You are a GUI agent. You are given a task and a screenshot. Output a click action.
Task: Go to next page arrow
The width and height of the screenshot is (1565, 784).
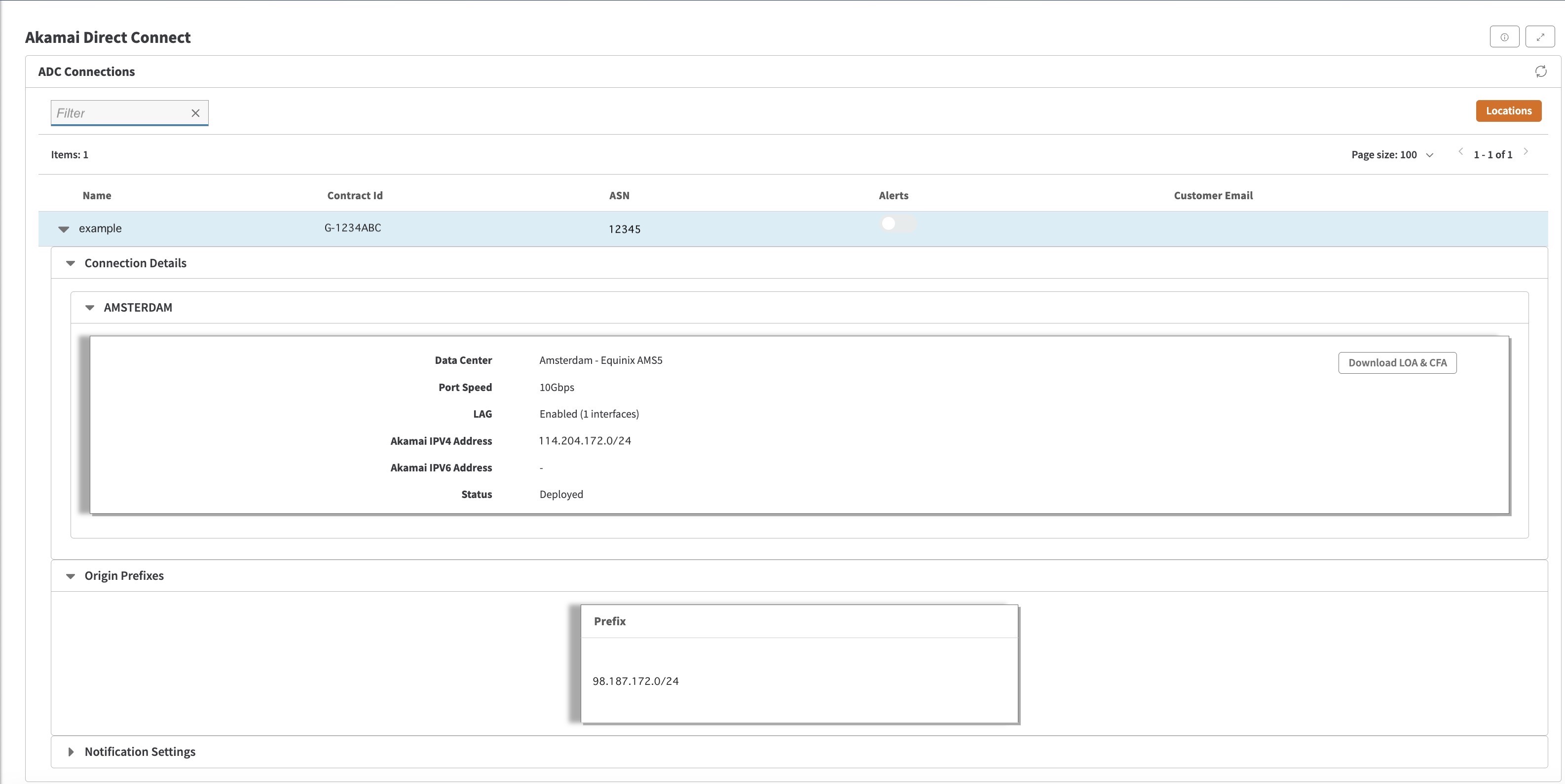(x=1526, y=152)
